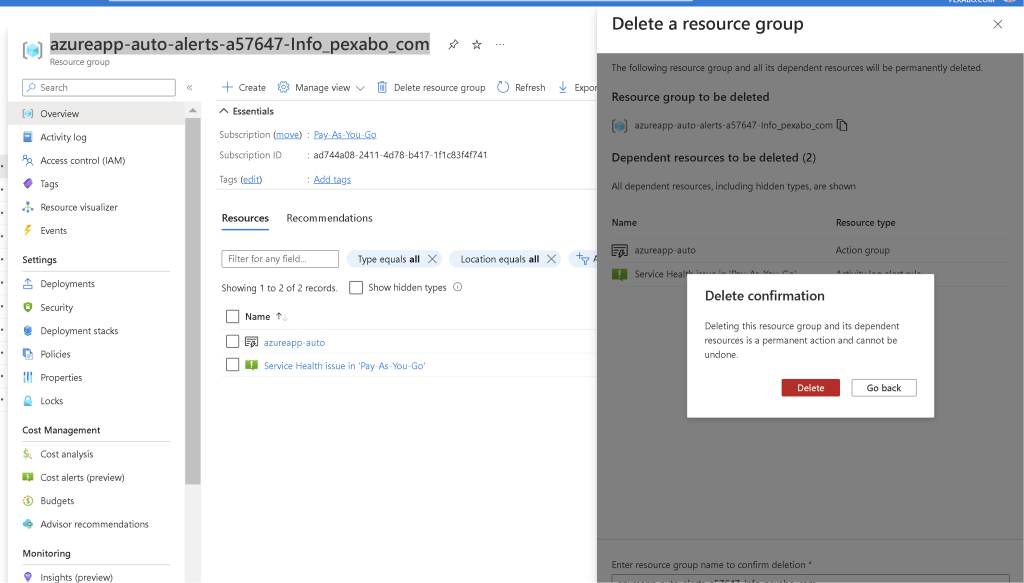This screenshot has height=583, width=1024.
Task: Switch to the Recommendations tab
Action: pos(329,218)
